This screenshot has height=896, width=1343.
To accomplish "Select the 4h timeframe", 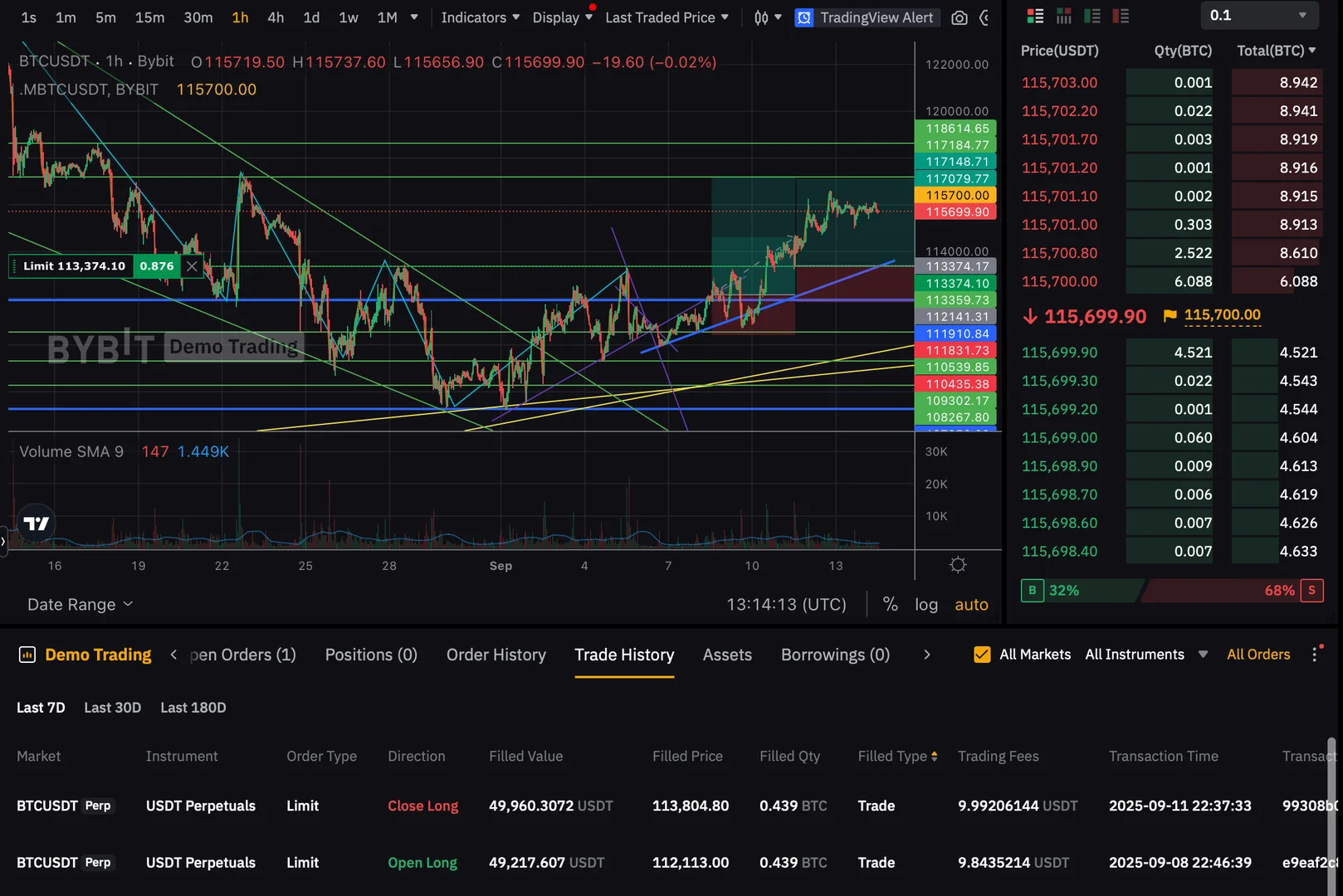I will (276, 17).
